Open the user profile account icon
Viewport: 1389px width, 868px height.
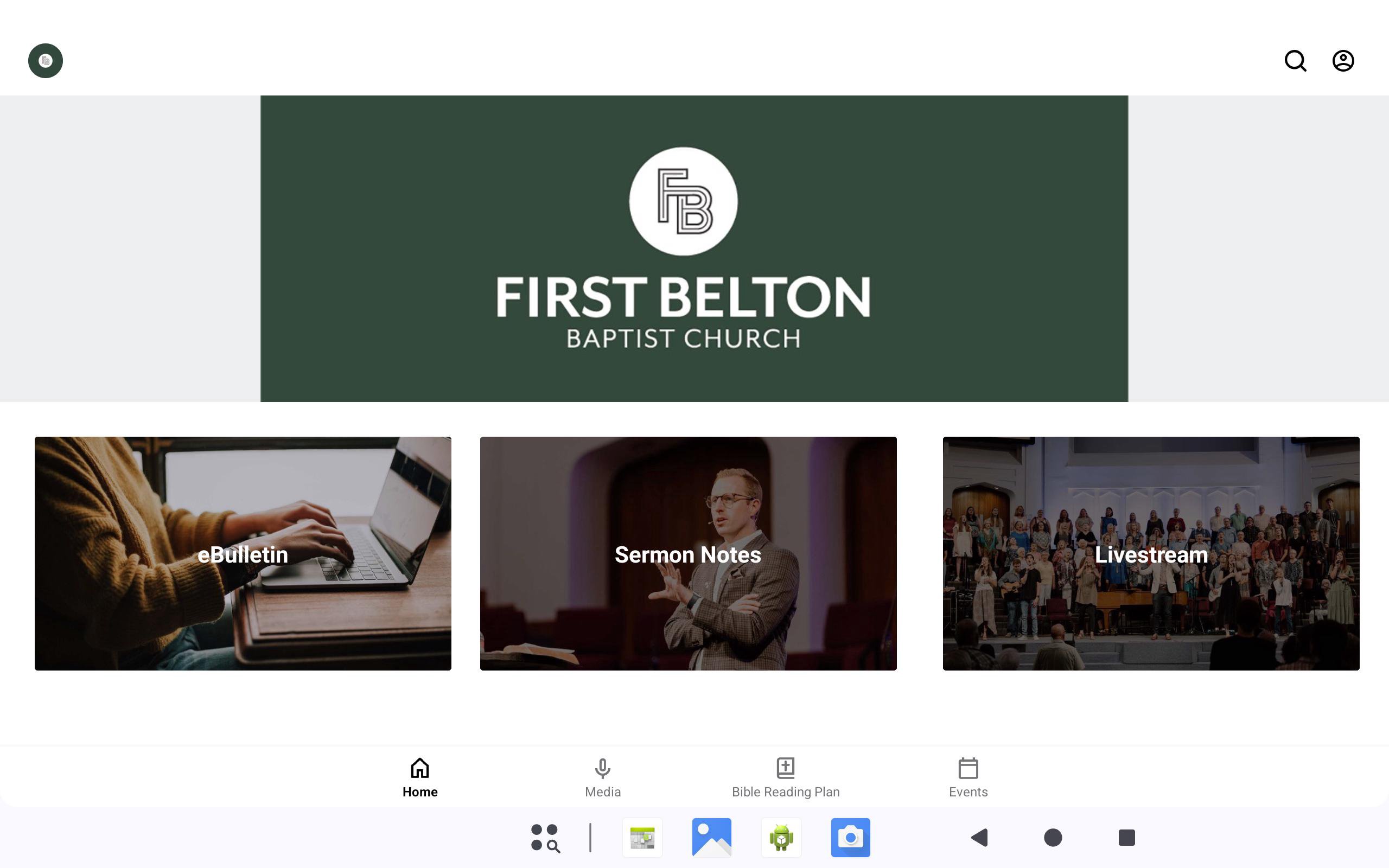[x=1342, y=61]
